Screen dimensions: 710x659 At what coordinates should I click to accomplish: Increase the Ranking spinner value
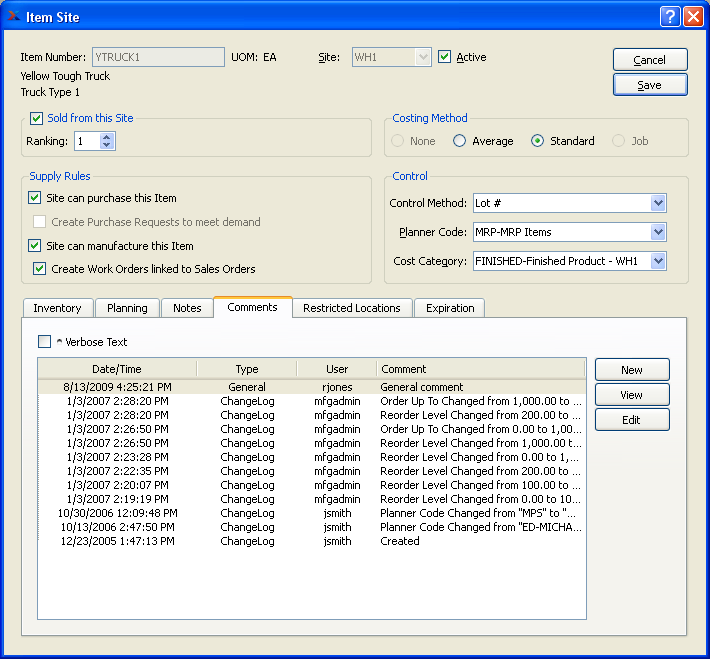pyautogui.click(x=108, y=137)
